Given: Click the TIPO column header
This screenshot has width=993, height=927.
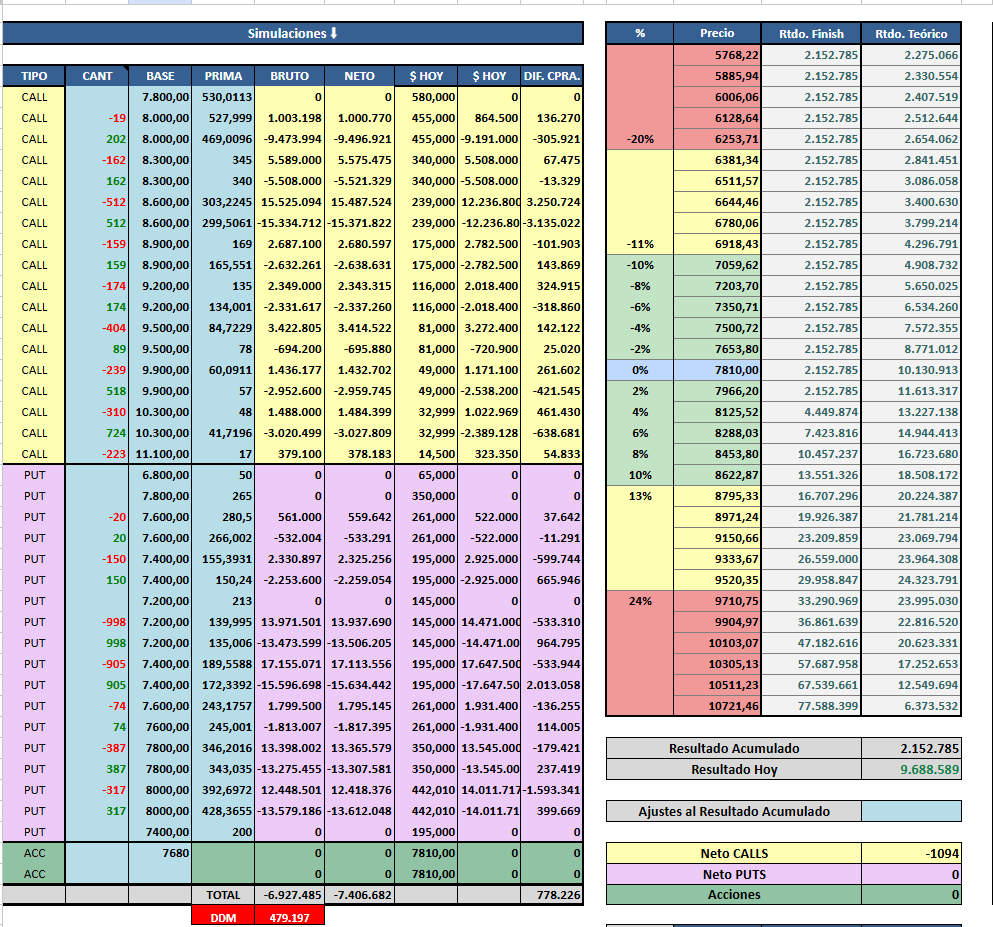Looking at the screenshot, I should click(x=34, y=76).
